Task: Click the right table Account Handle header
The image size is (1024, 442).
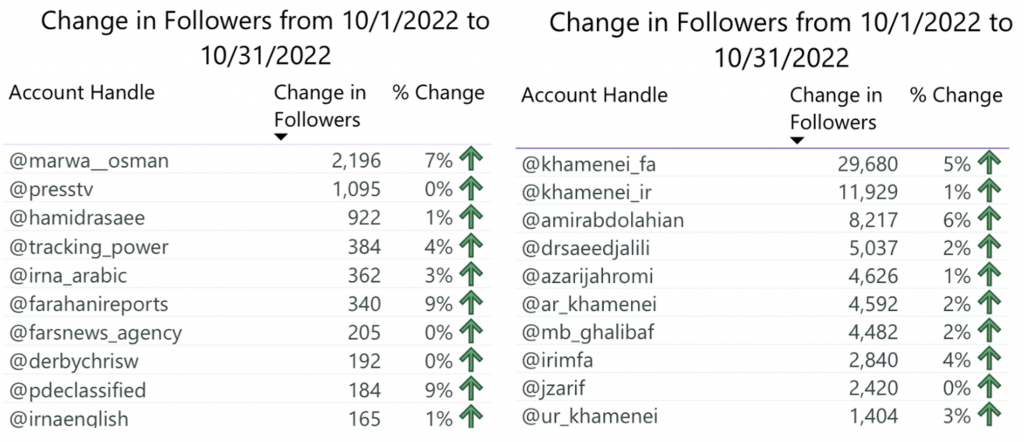Action: coord(594,95)
